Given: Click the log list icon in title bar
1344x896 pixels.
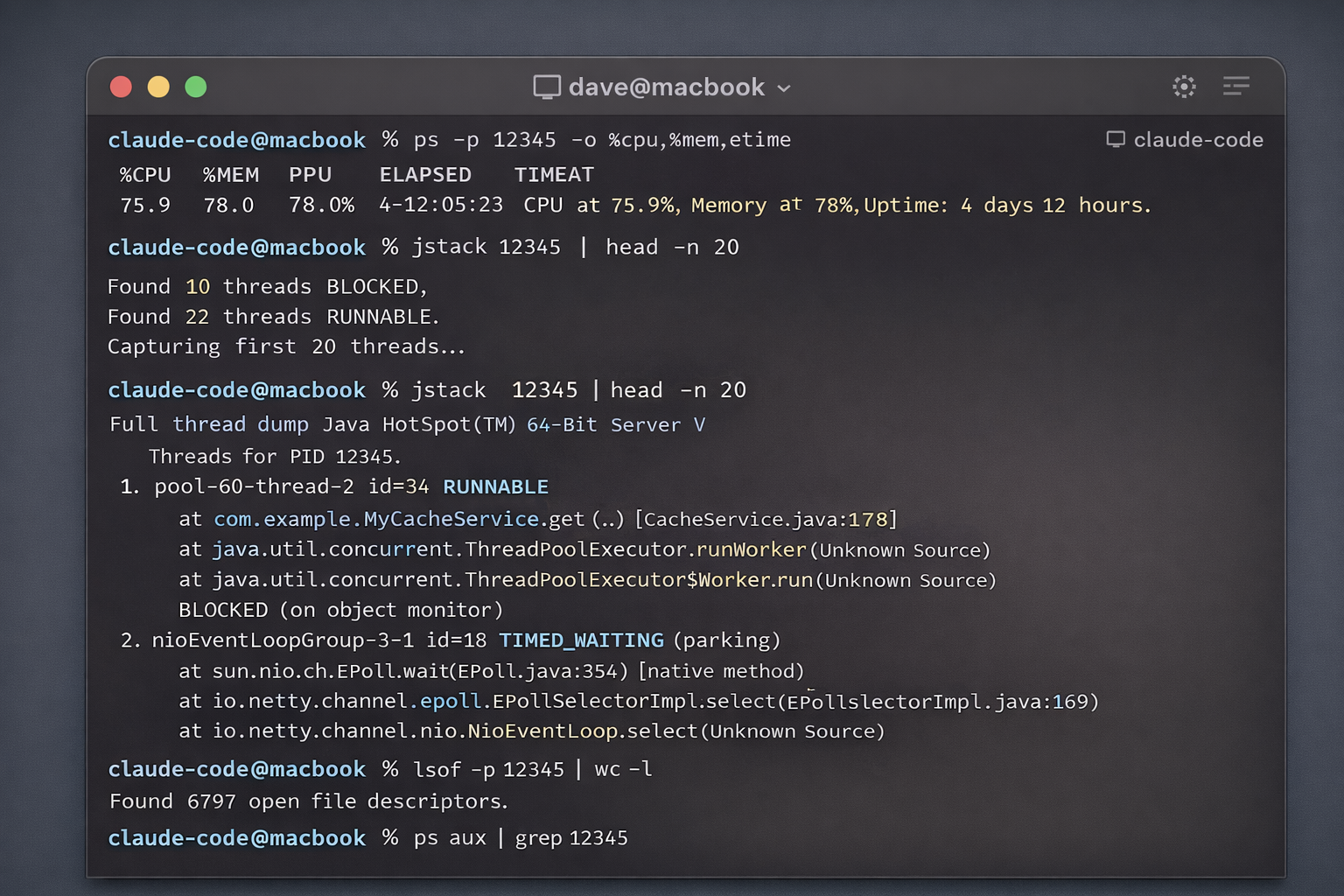Looking at the screenshot, I should pyautogui.click(x=1236, y=87).
